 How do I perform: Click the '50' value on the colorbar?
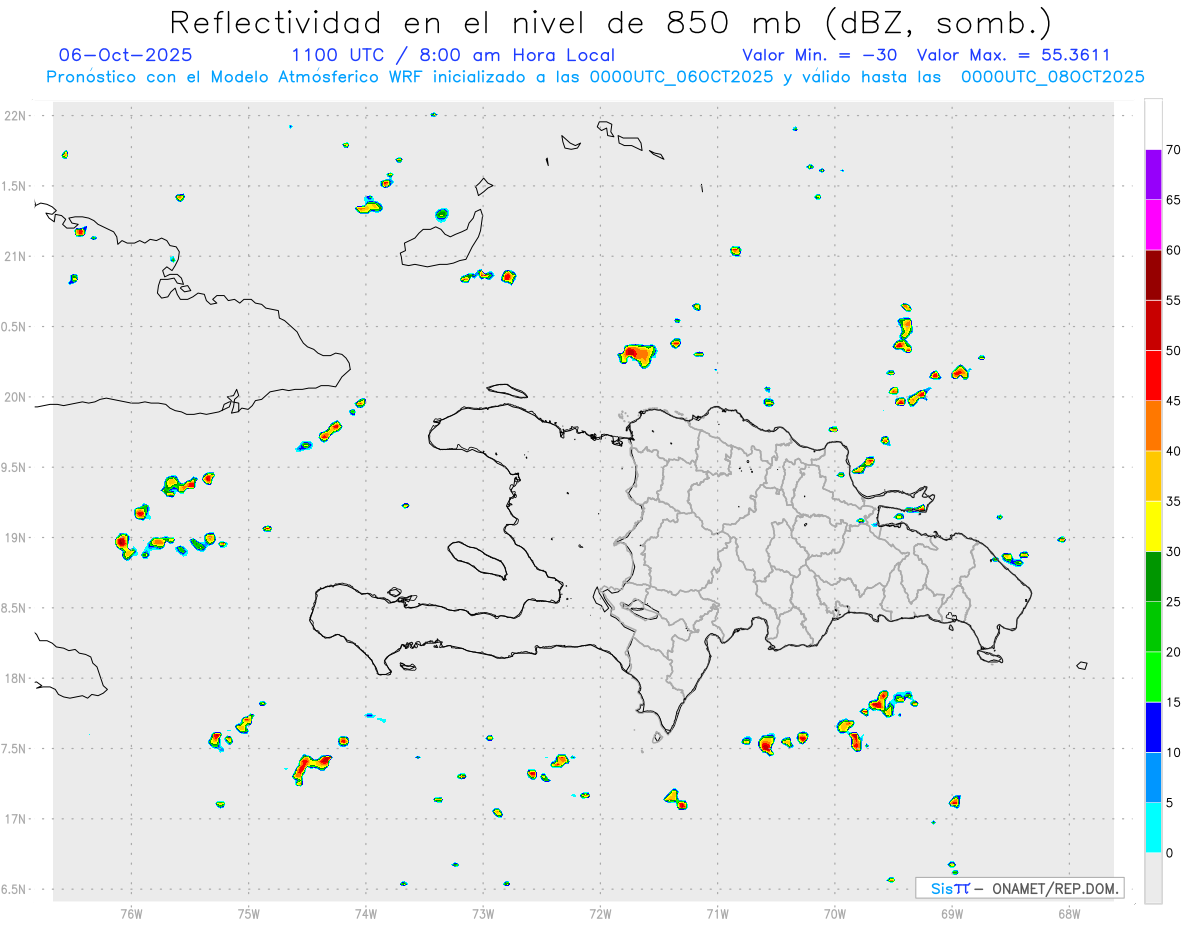[x=1173, y=351]
